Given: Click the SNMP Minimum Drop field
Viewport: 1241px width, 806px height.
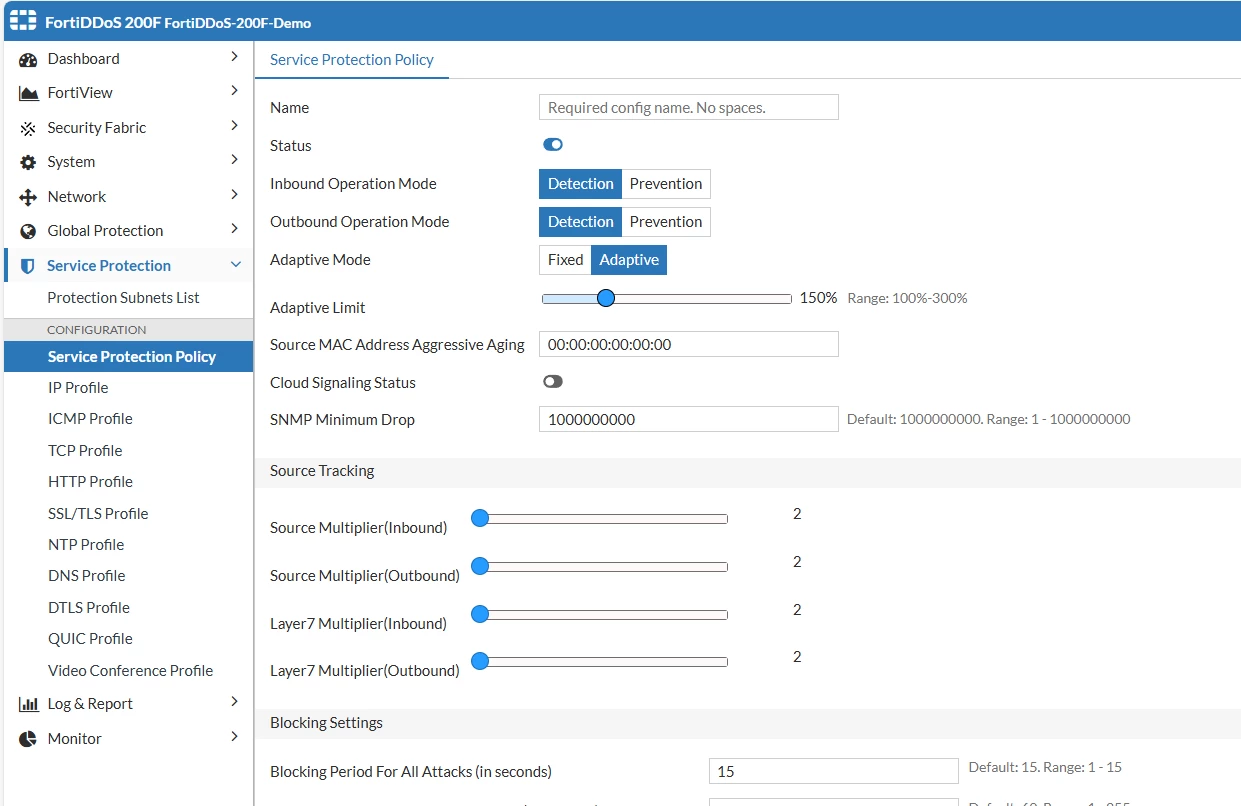Looking at the screenshot, I should coord(689,420).
